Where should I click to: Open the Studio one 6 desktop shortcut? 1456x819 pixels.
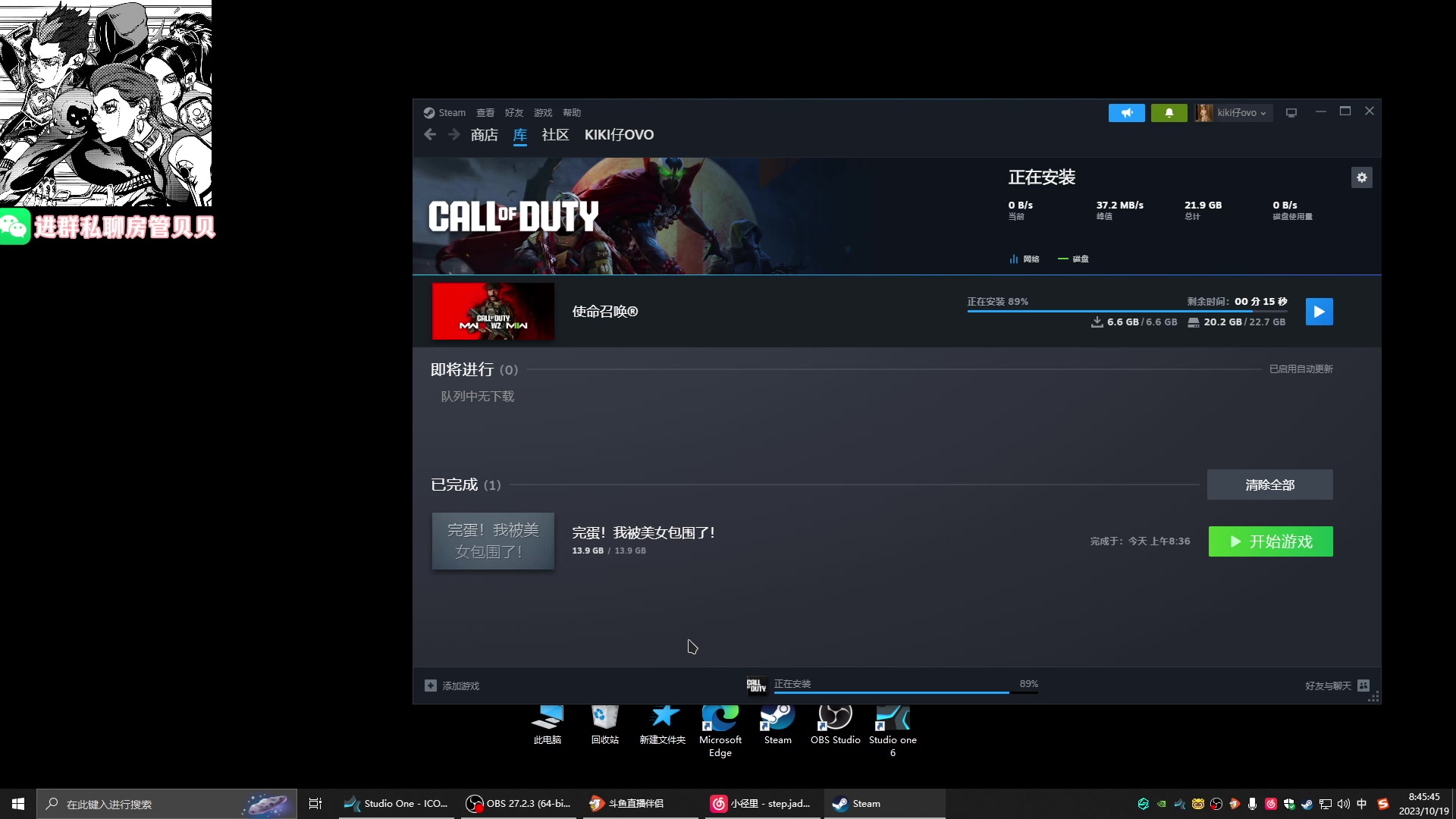pos(893,731)
